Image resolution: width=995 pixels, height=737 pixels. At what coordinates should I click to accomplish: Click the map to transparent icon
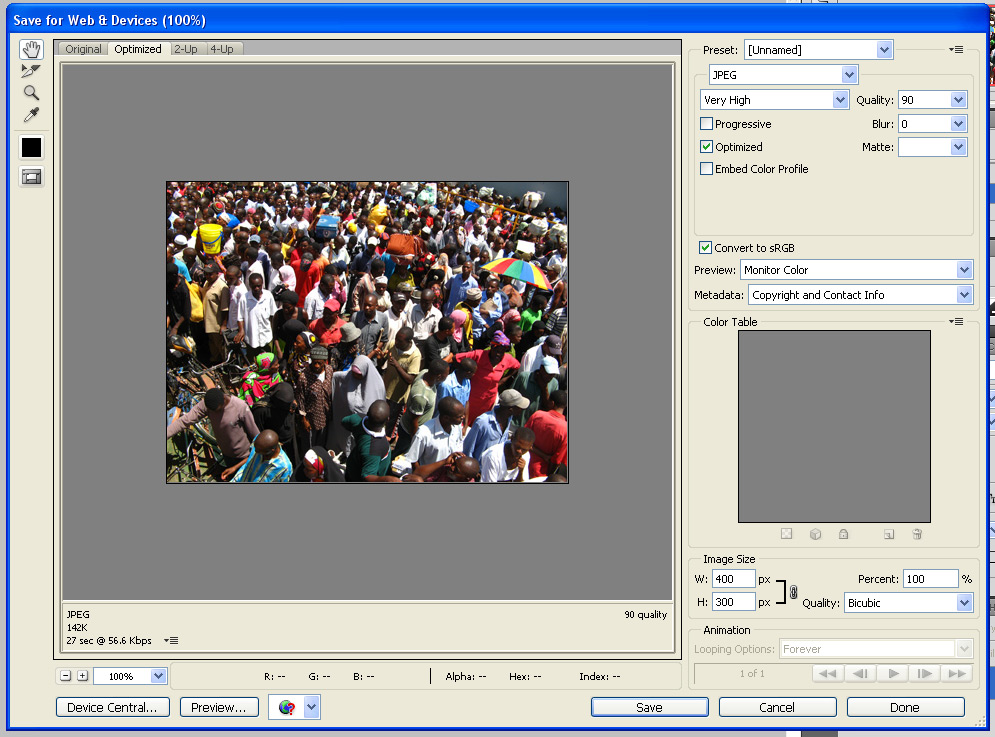[x=786, y=534]
